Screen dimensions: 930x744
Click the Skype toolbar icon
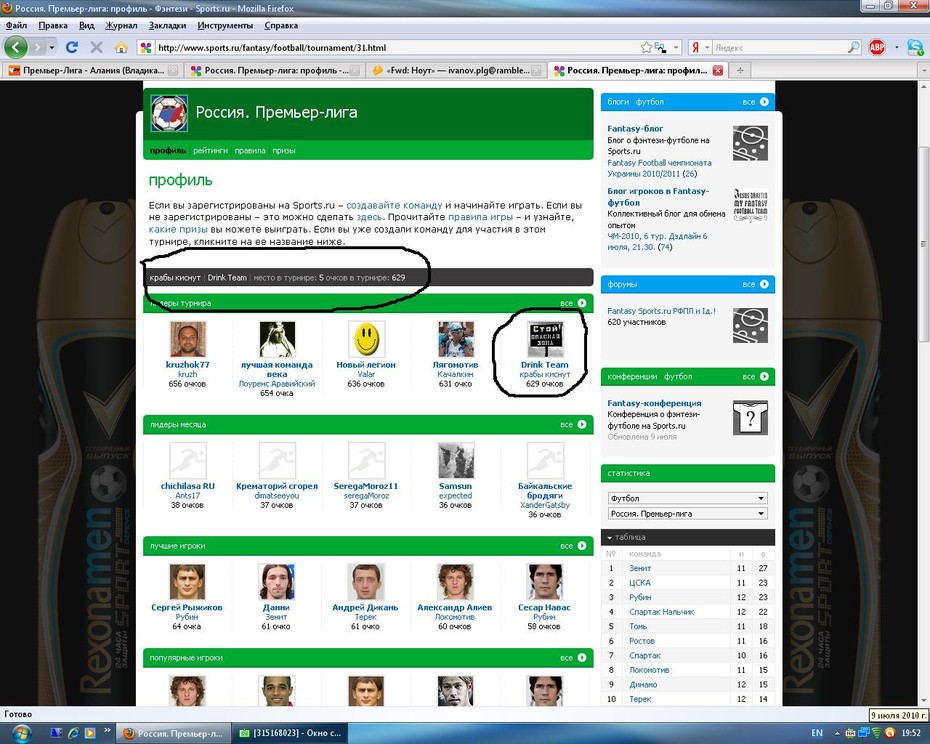[x=915, y=47]
